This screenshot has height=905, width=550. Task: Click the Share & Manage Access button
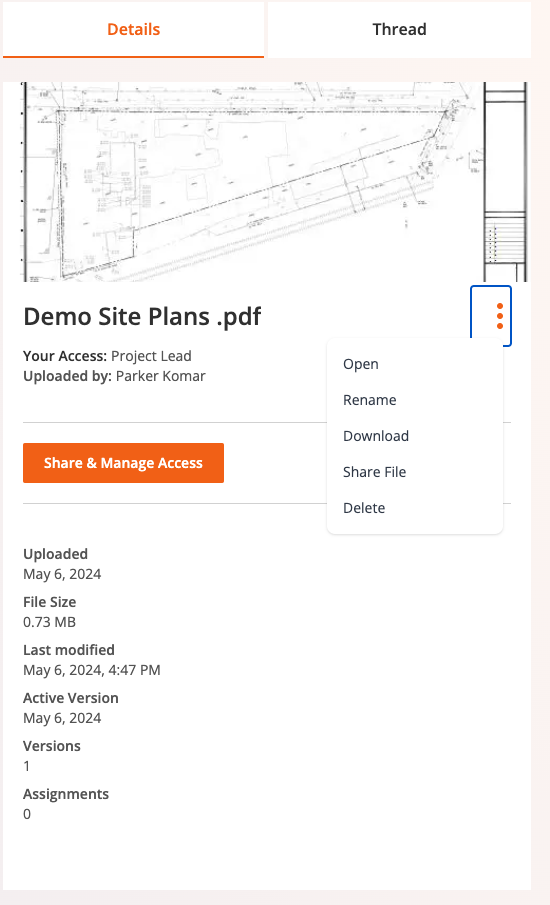[124, 463]
